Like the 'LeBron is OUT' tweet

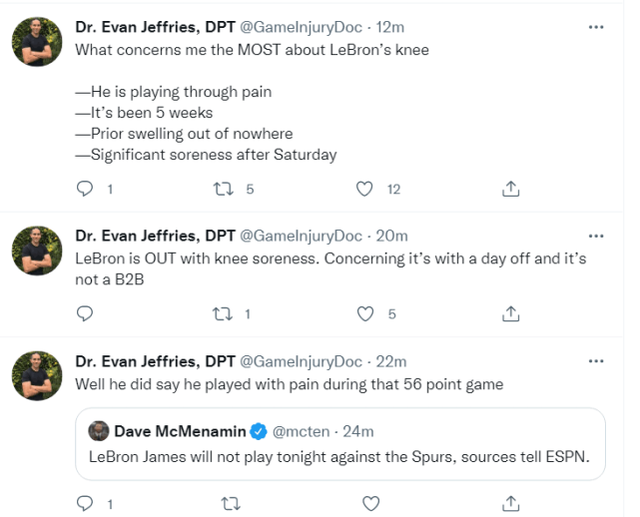366,313
